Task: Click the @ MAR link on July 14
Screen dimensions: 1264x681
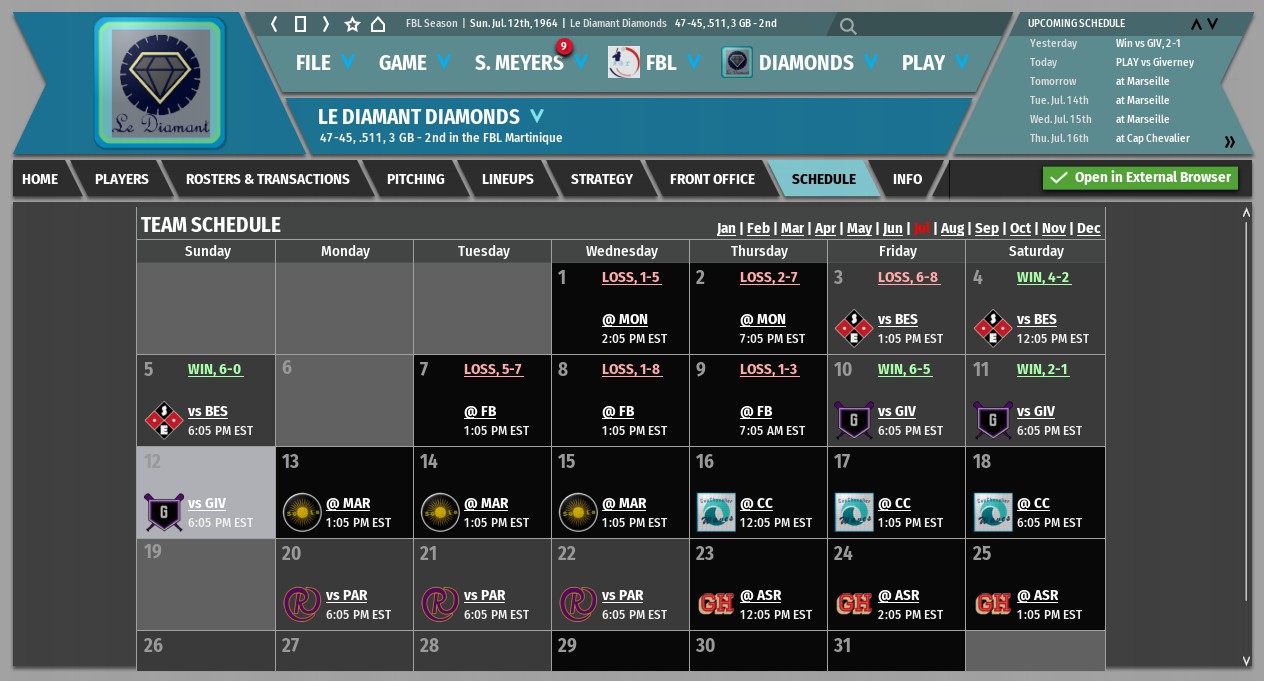Action: tap(487, 503)
